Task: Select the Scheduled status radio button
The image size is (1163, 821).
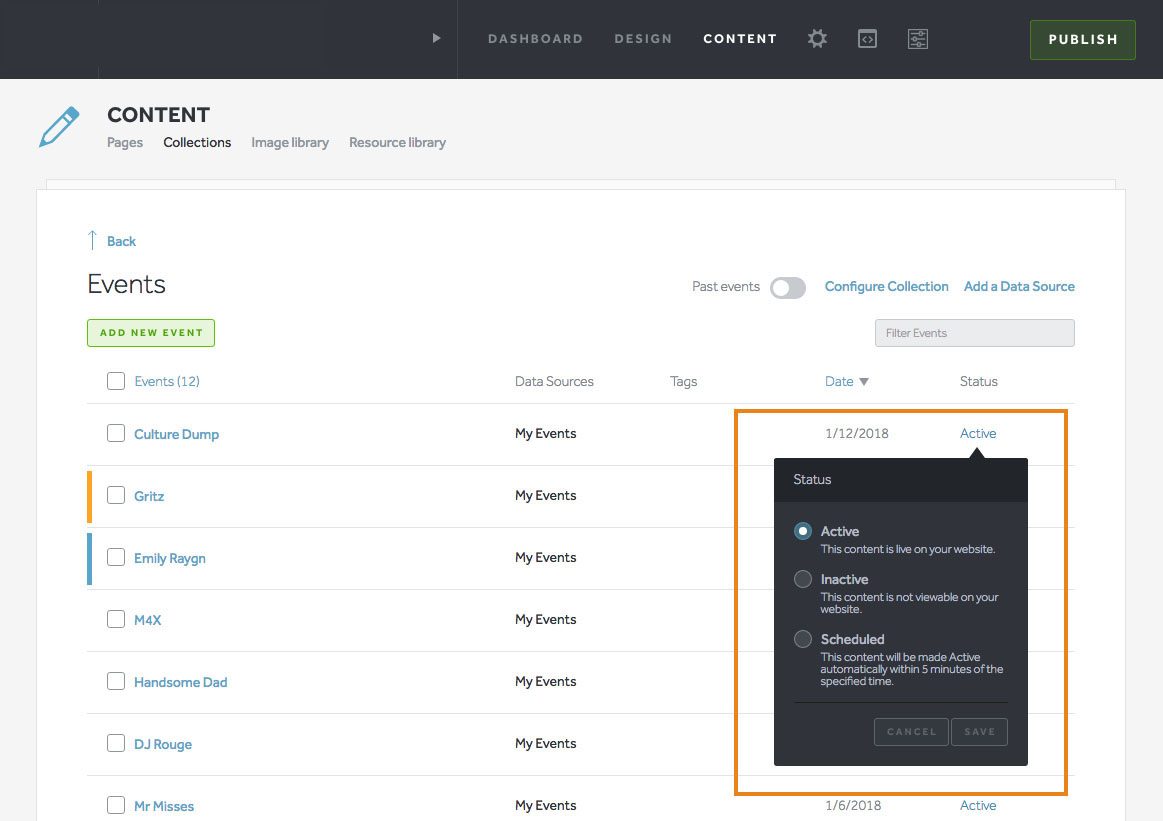Action: tap(803, 639)
